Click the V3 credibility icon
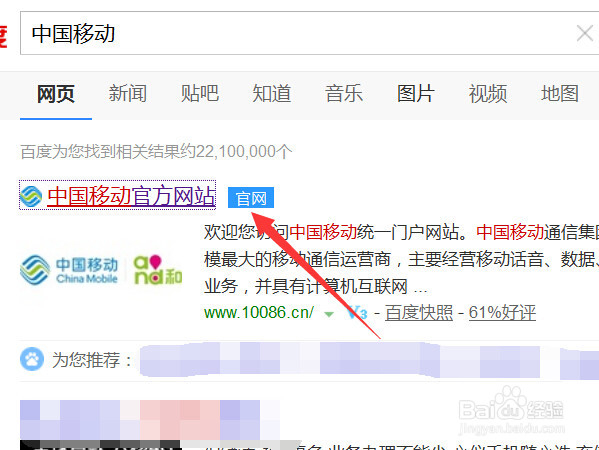Image resolution: width=599 pixels, height=450 pixels. pos(357,313)
